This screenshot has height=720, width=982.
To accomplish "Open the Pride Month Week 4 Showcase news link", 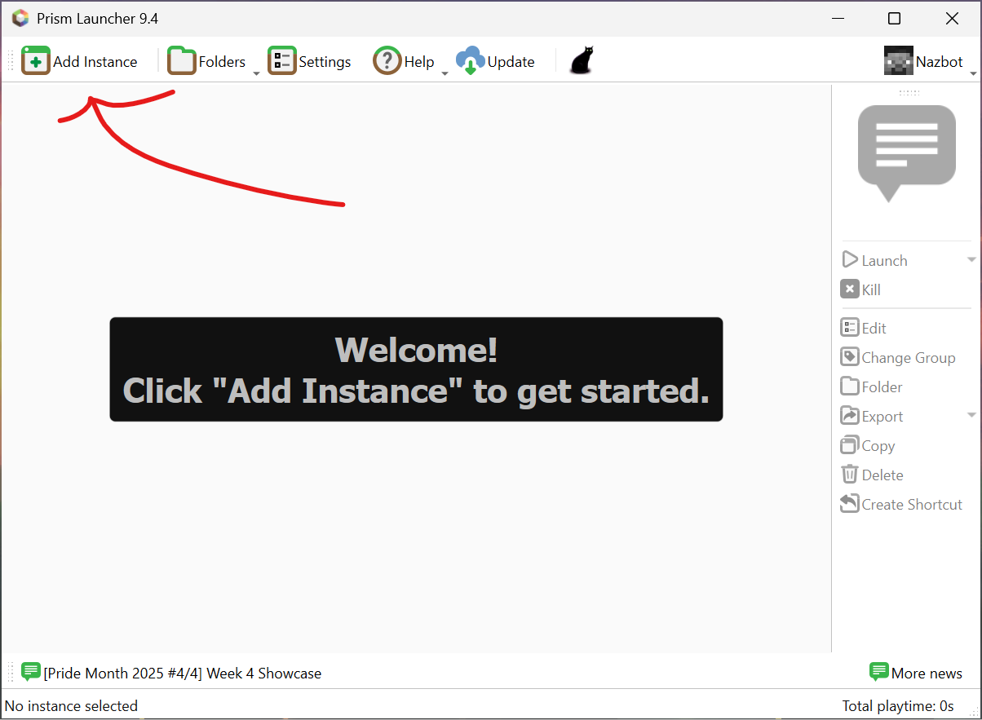I will click(182, 673).
